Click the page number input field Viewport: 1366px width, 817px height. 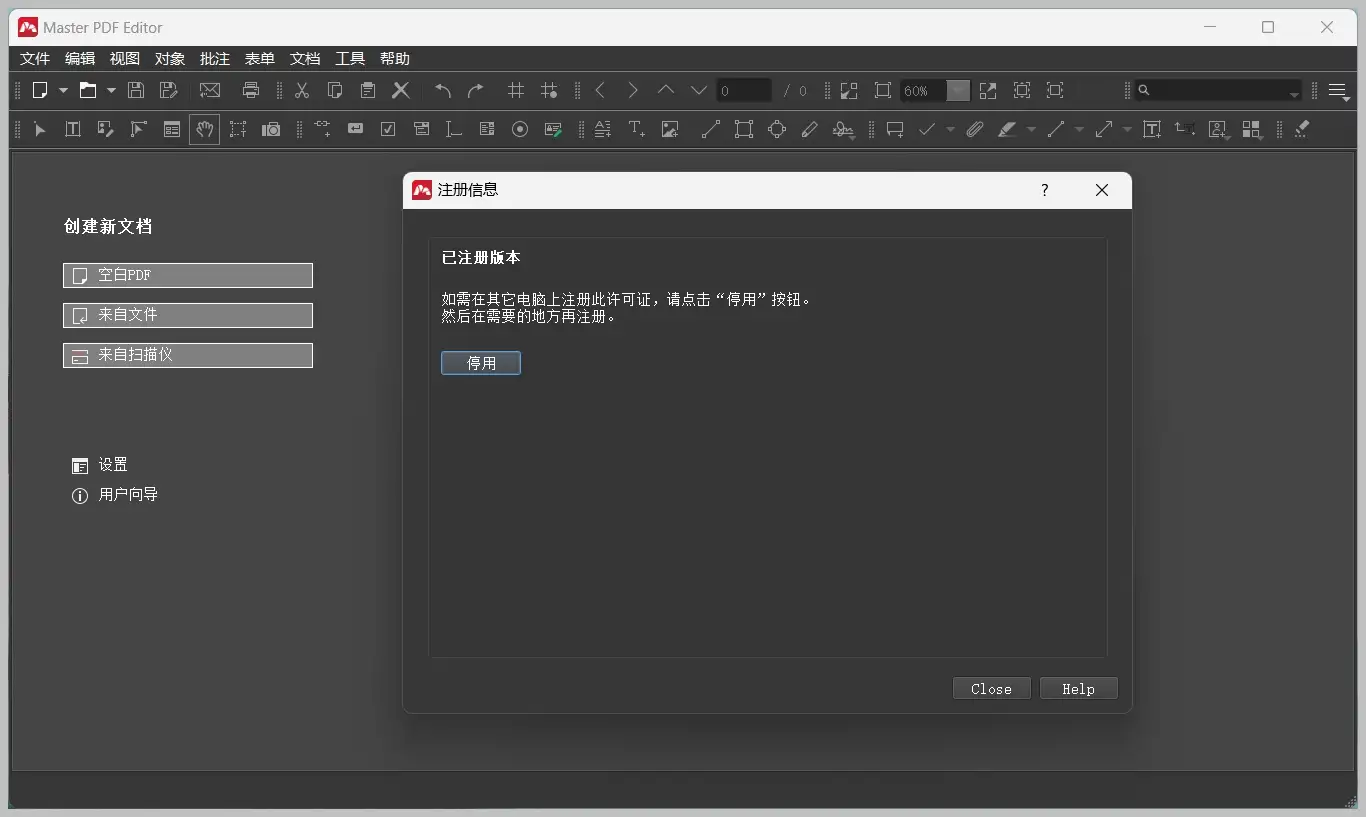click(x=743, y=91)
